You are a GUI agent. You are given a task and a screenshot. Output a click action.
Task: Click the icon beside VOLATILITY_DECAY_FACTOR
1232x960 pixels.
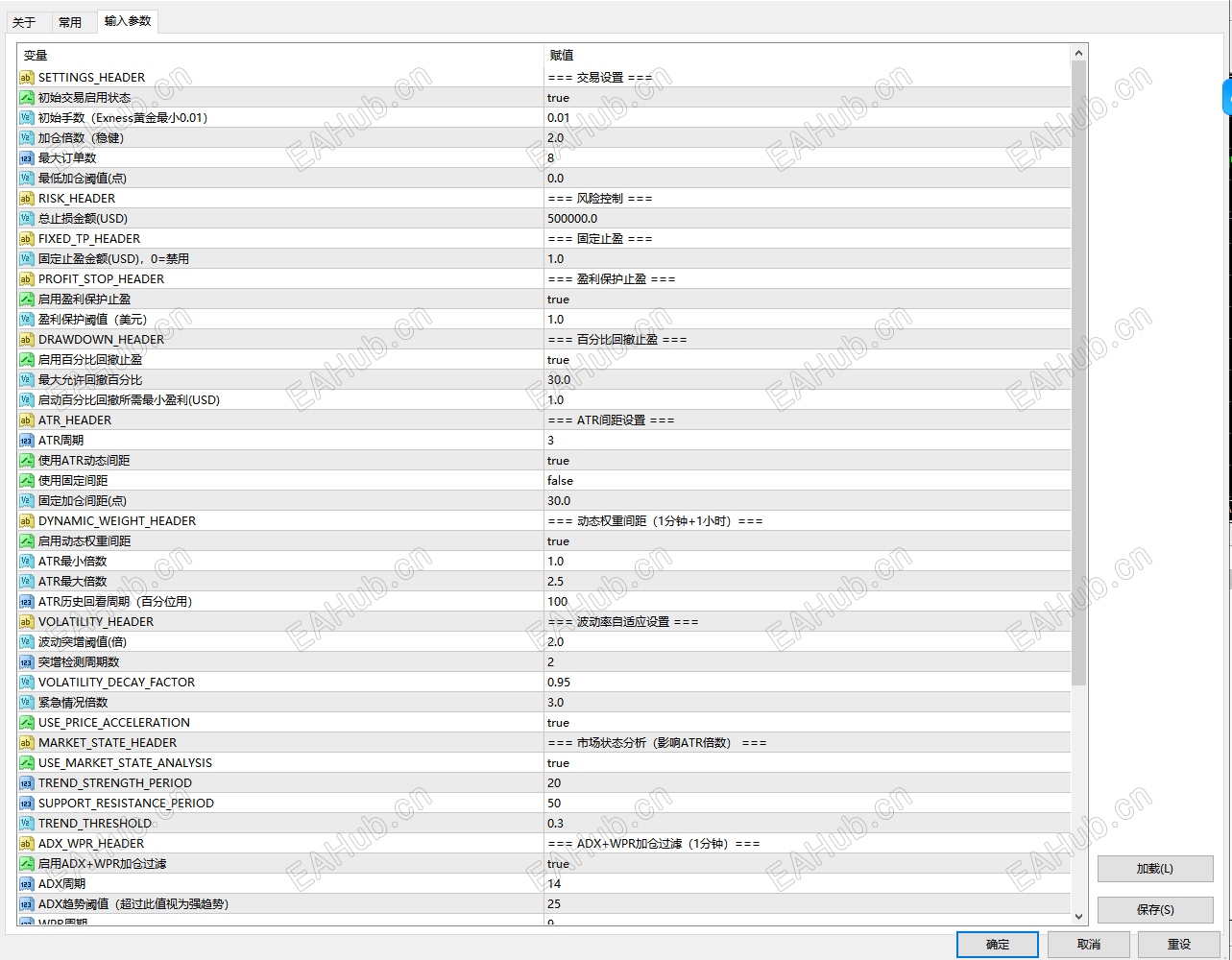click(27, 683)
